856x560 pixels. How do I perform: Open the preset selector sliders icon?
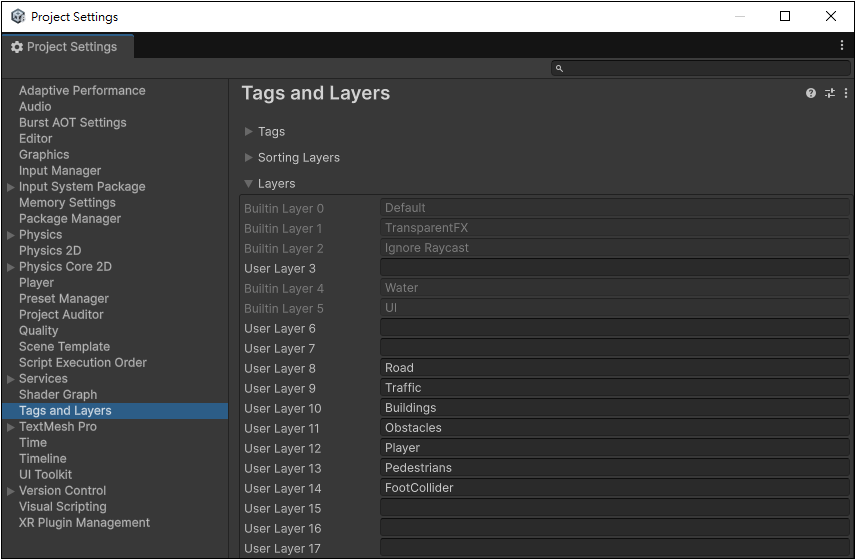830,93
